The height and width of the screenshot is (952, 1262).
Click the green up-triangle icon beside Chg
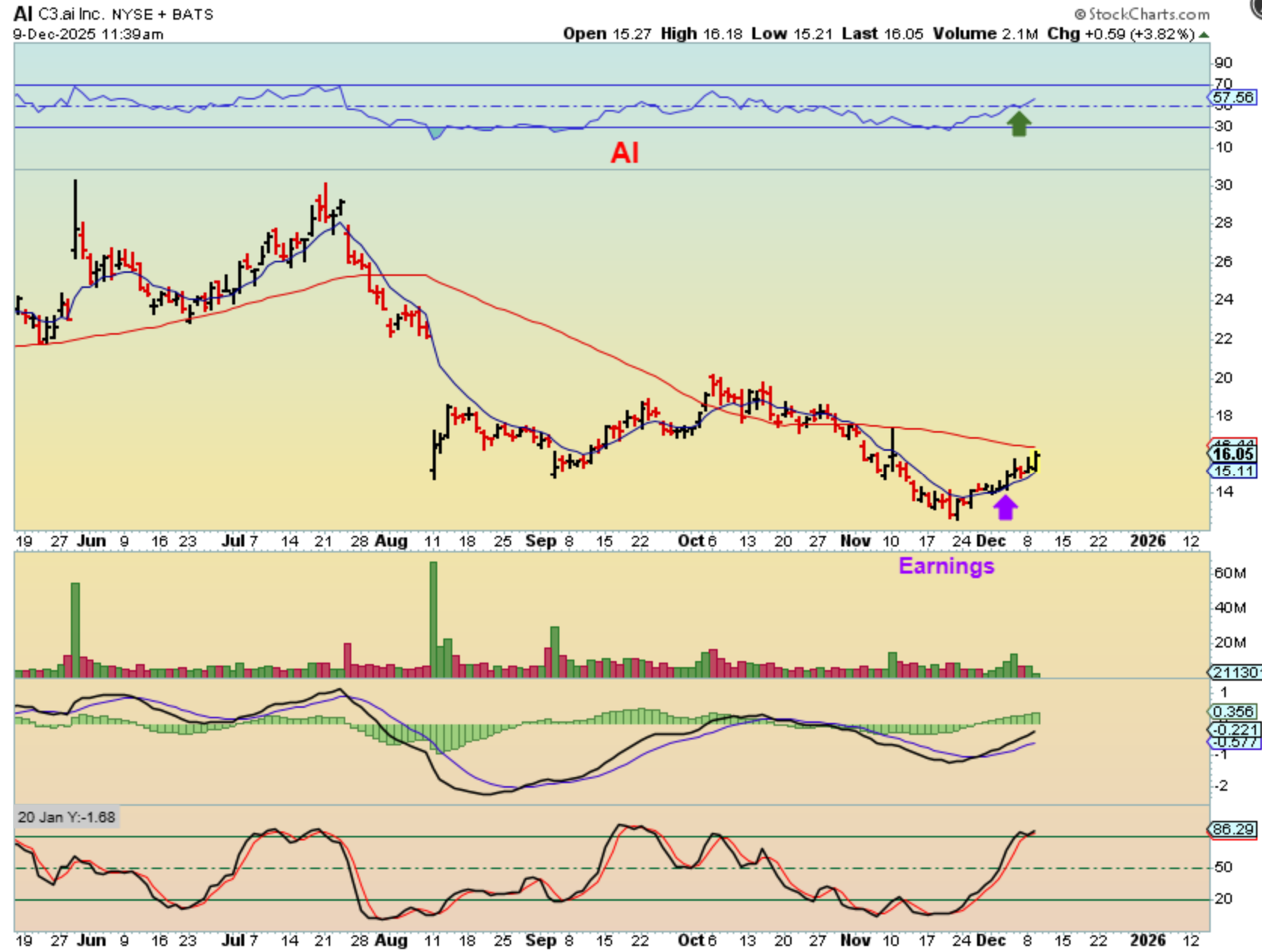(x=1205, y=35)
